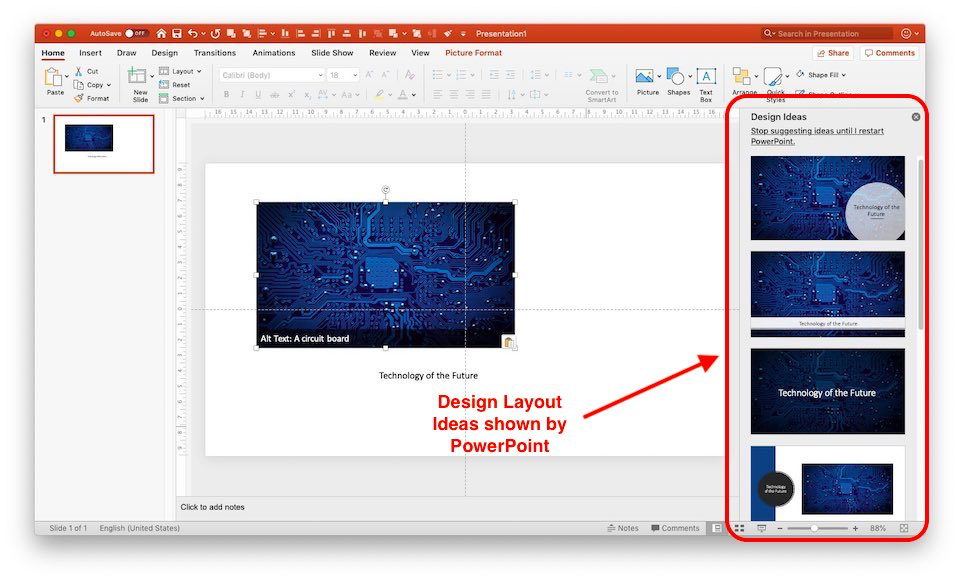Click the Comments button at top right
The image size is (960, 581).
889,53
